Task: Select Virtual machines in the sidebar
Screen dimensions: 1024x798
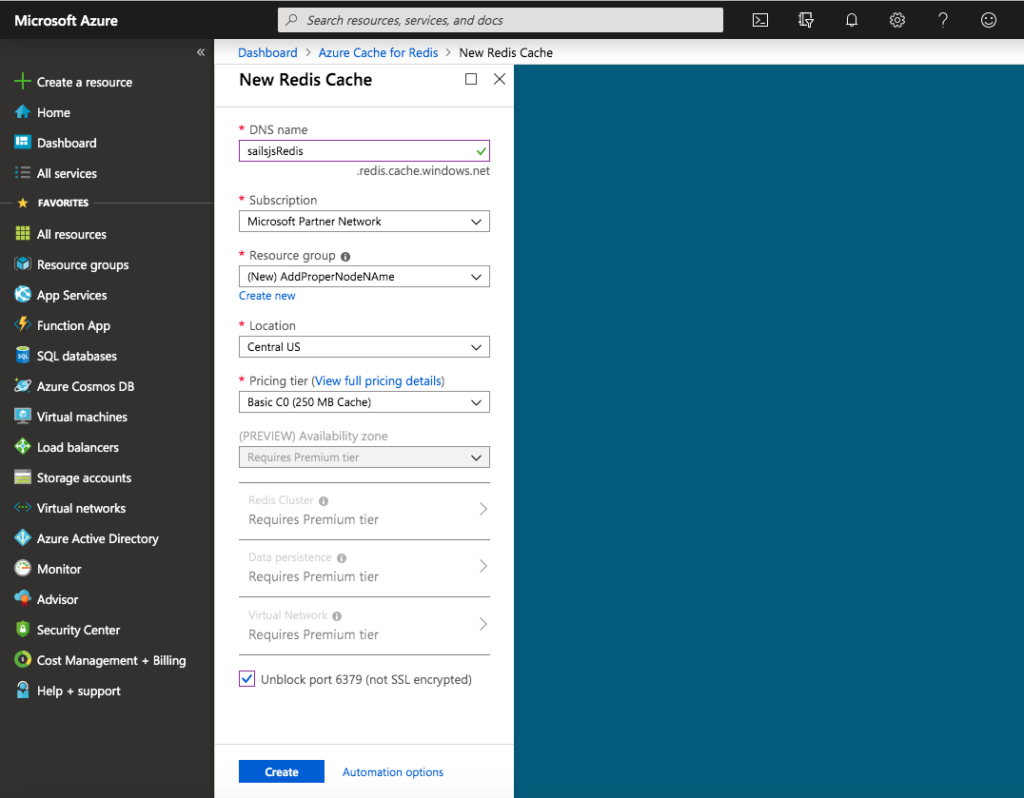Action: [x=78, y=416]
